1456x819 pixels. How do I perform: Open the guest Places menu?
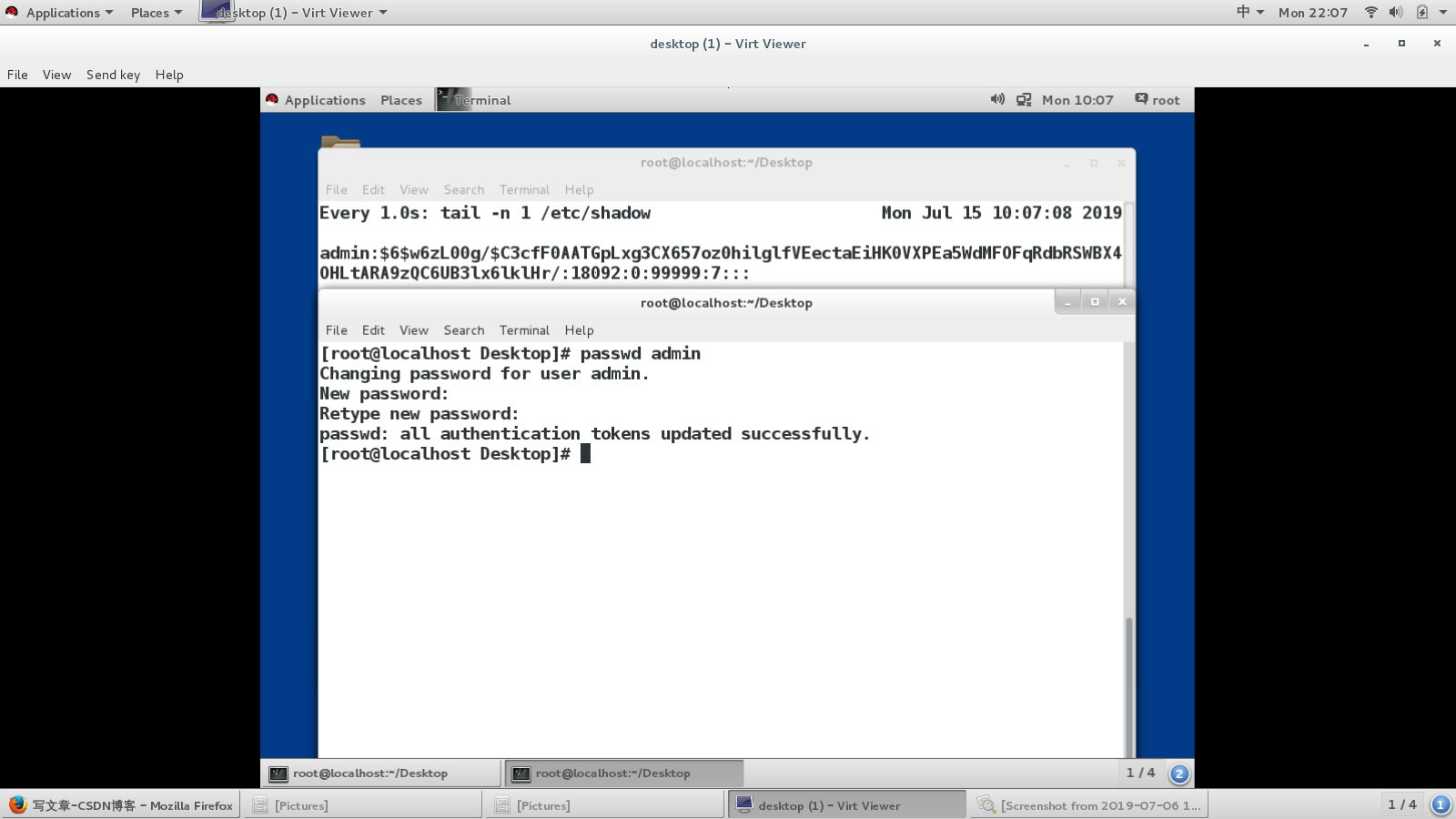click(x=401, y=100)
